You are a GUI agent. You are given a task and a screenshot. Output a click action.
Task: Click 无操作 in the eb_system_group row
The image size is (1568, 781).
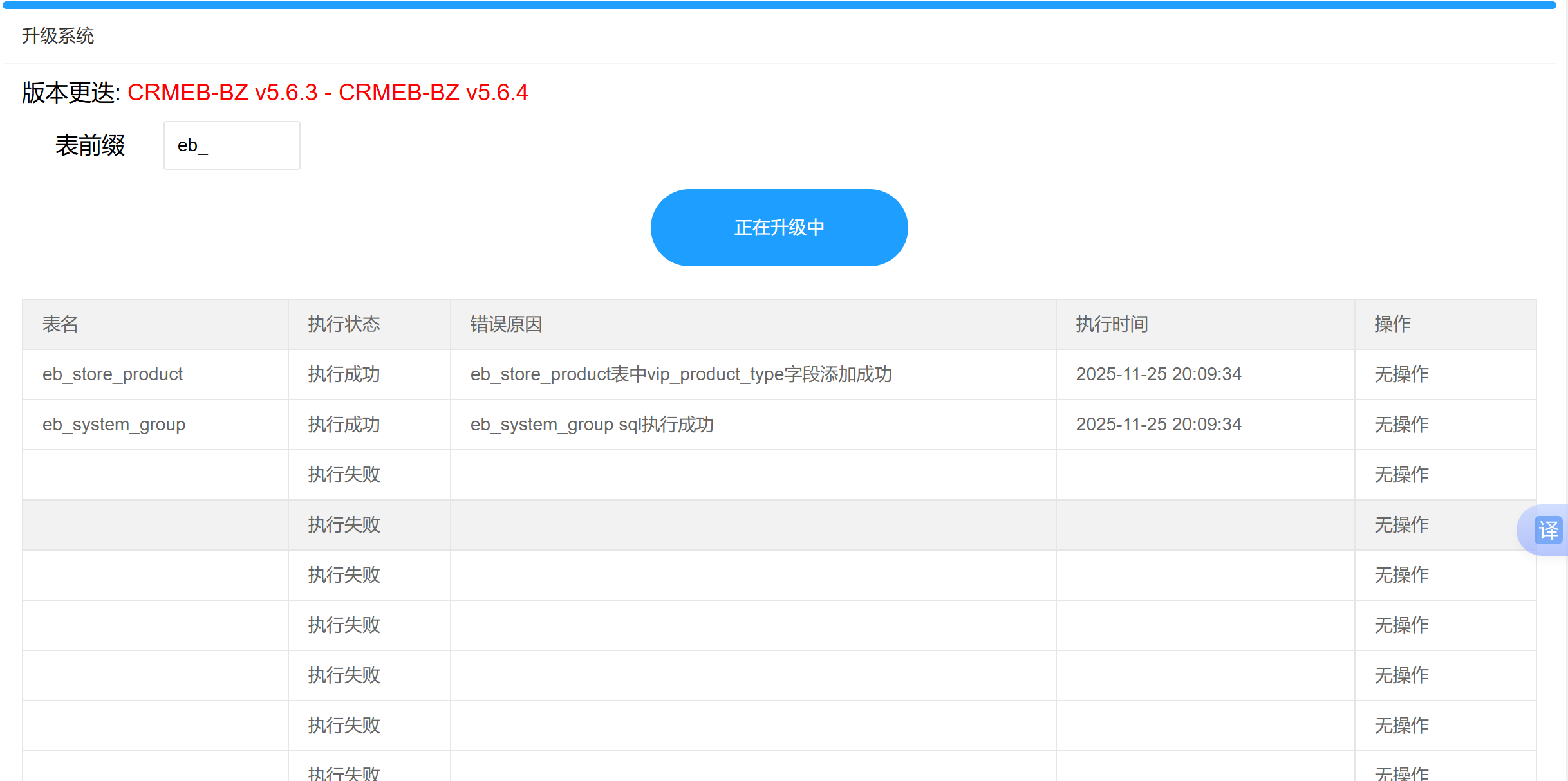[x=1401, y=425]
